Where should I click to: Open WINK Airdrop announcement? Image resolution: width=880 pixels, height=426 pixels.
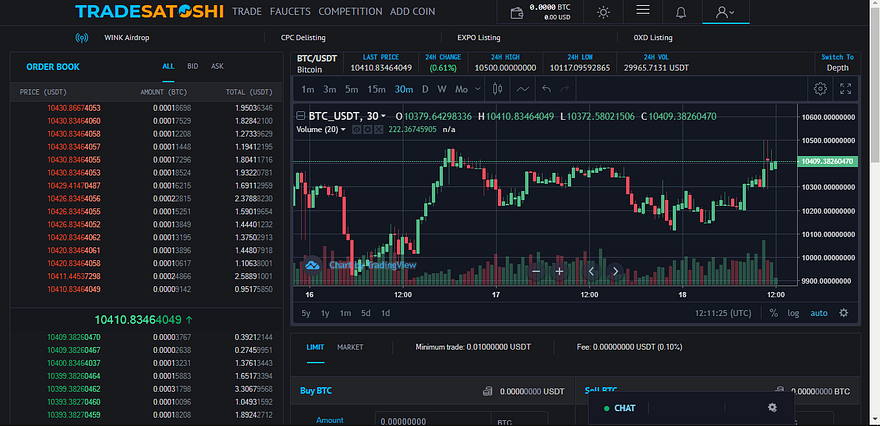pyautogui.click(x=127, y=38)
